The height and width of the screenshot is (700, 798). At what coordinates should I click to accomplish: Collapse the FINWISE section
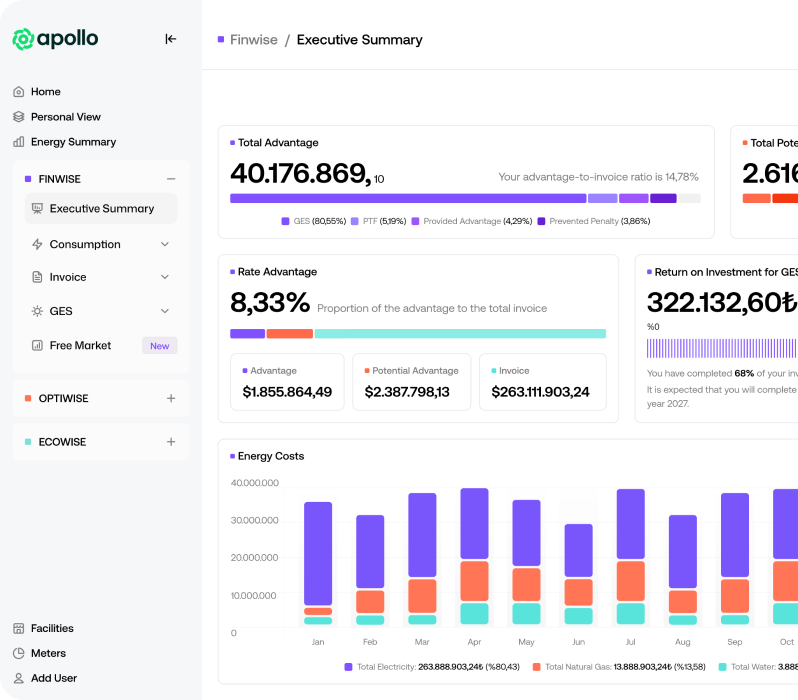pyautogui.click(x=171, y=179)
